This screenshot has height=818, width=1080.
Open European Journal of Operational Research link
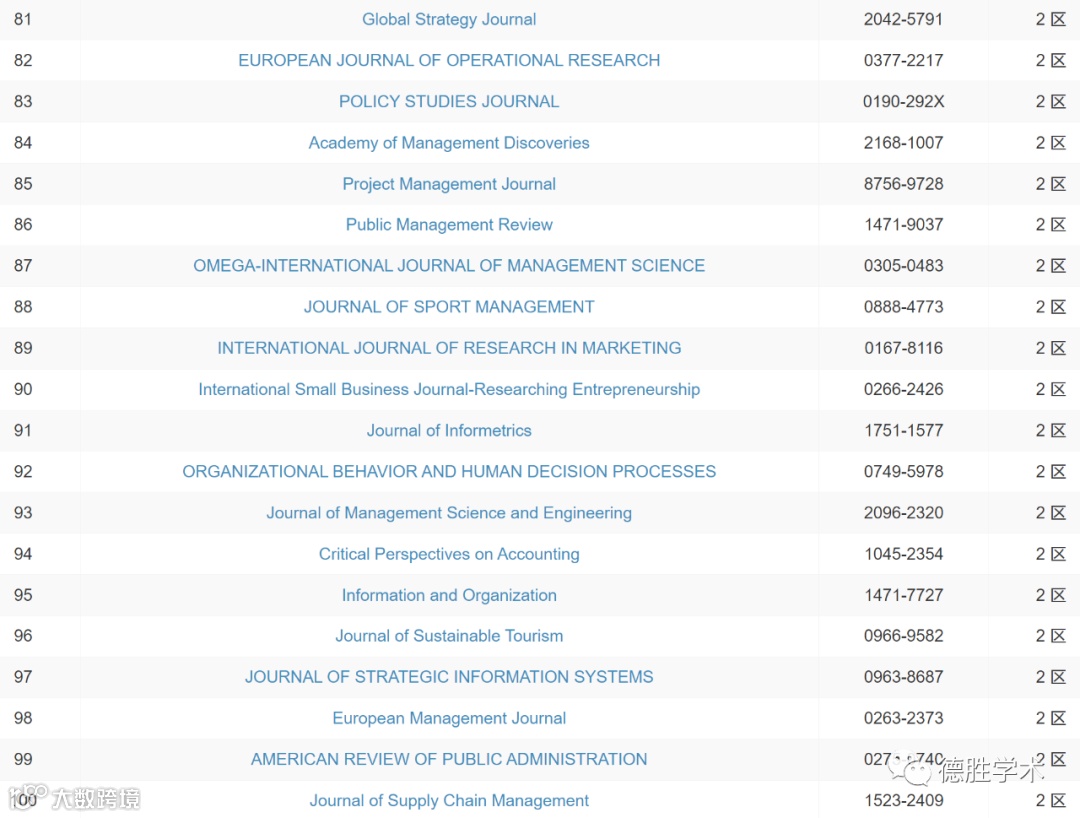[x=449, y=61]
